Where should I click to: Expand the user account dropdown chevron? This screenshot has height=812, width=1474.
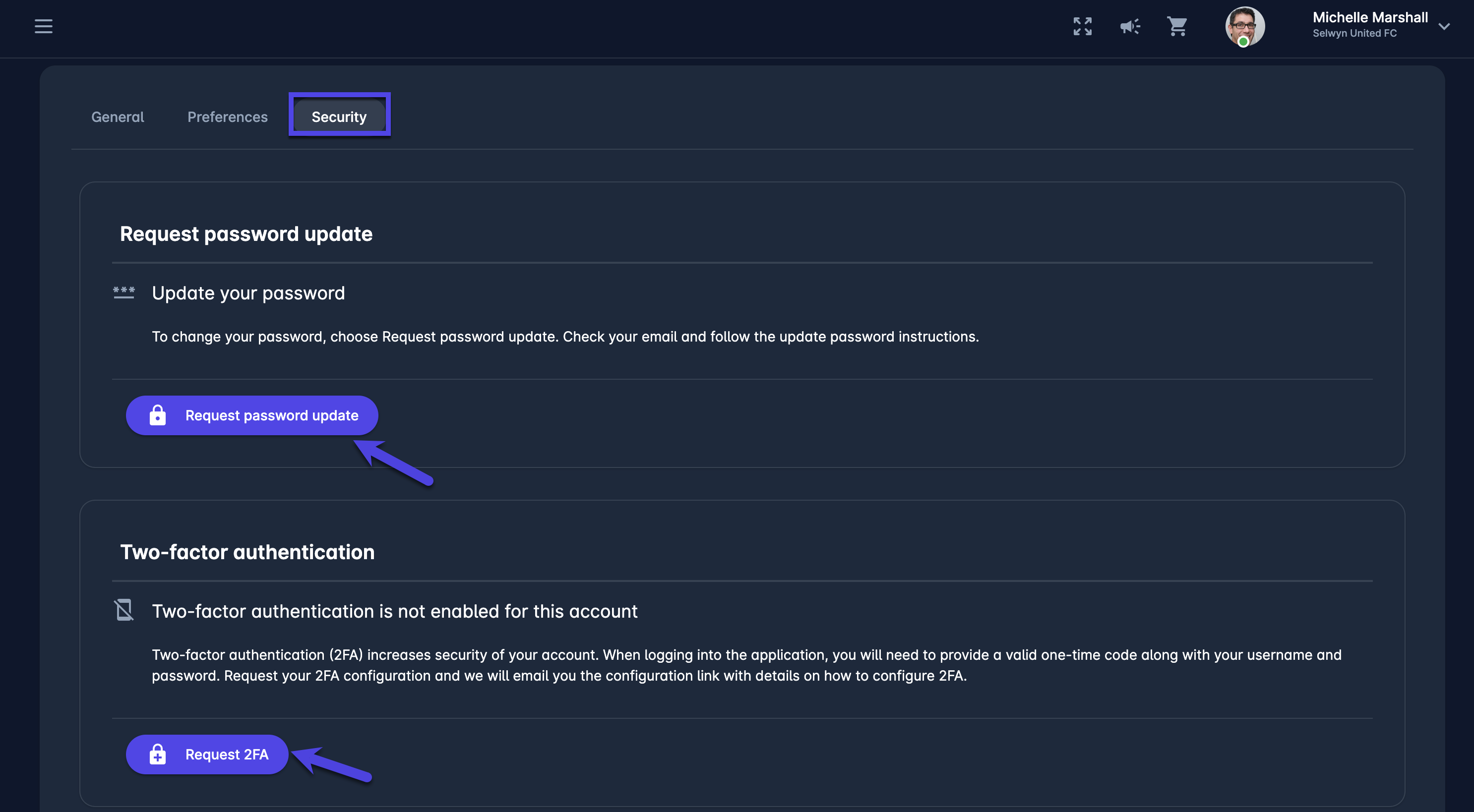tap(1444, 26)
